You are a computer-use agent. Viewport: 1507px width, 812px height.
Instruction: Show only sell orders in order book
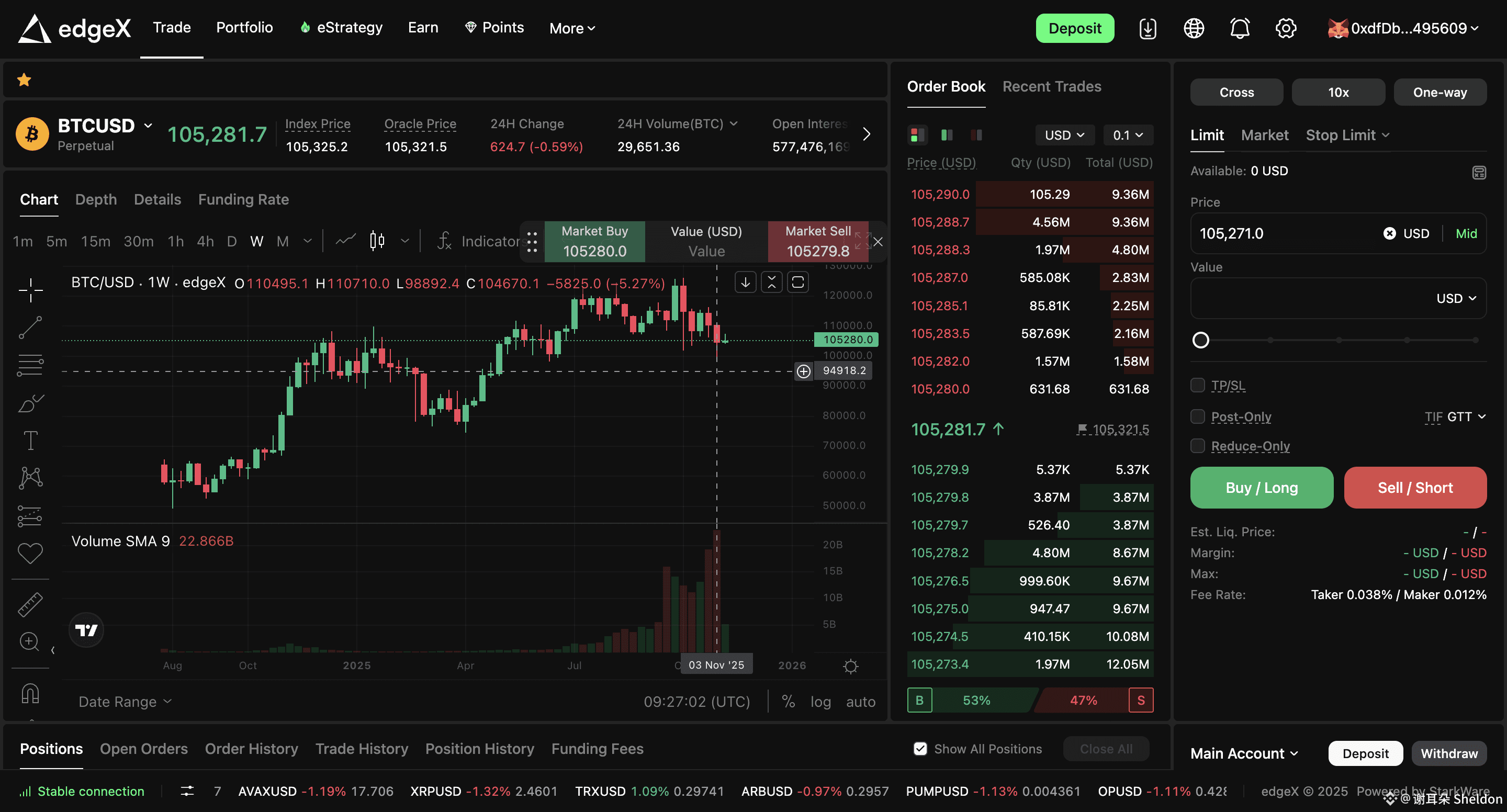(976, 135)
